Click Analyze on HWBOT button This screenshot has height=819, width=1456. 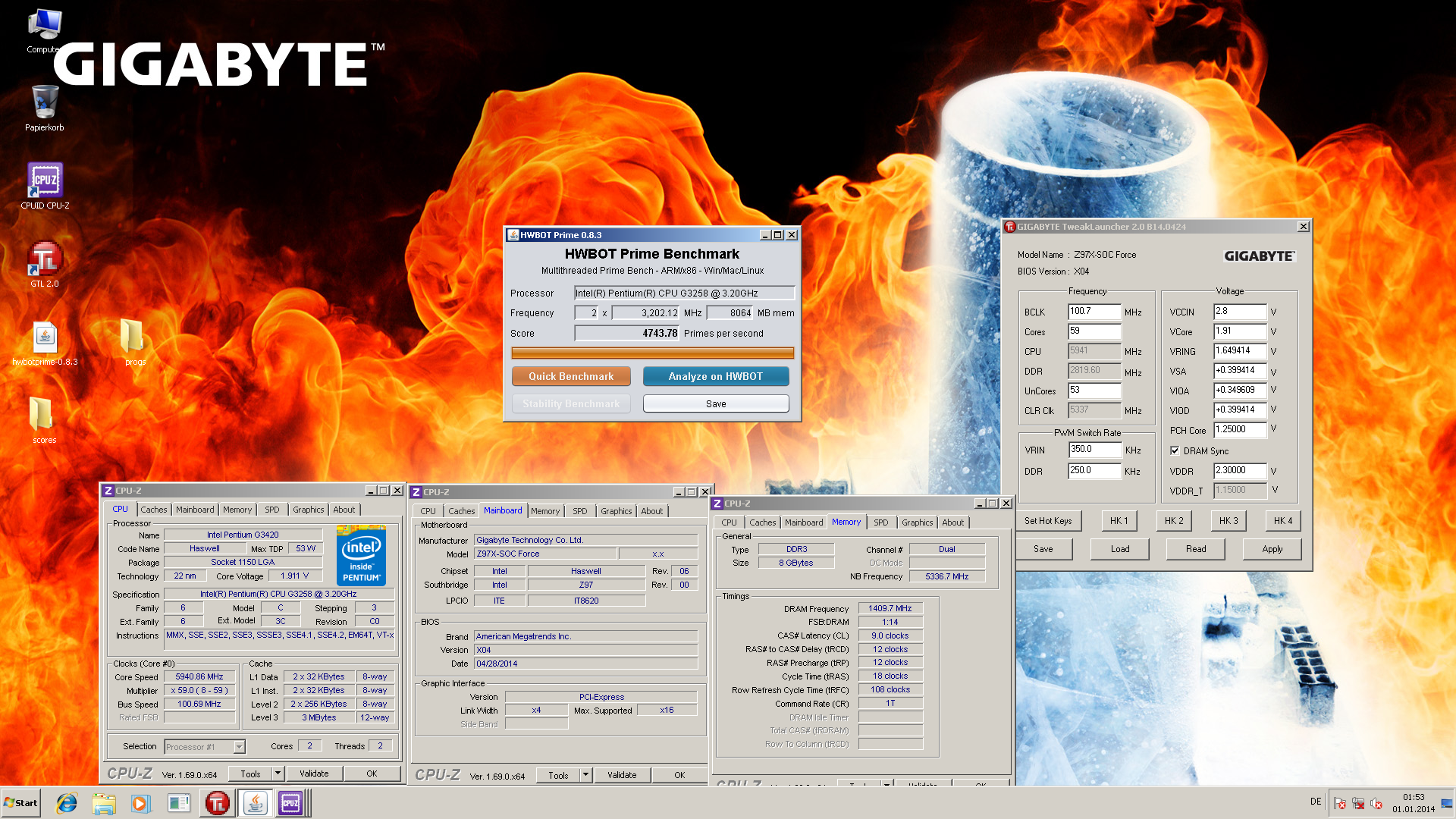click(716, 376)
